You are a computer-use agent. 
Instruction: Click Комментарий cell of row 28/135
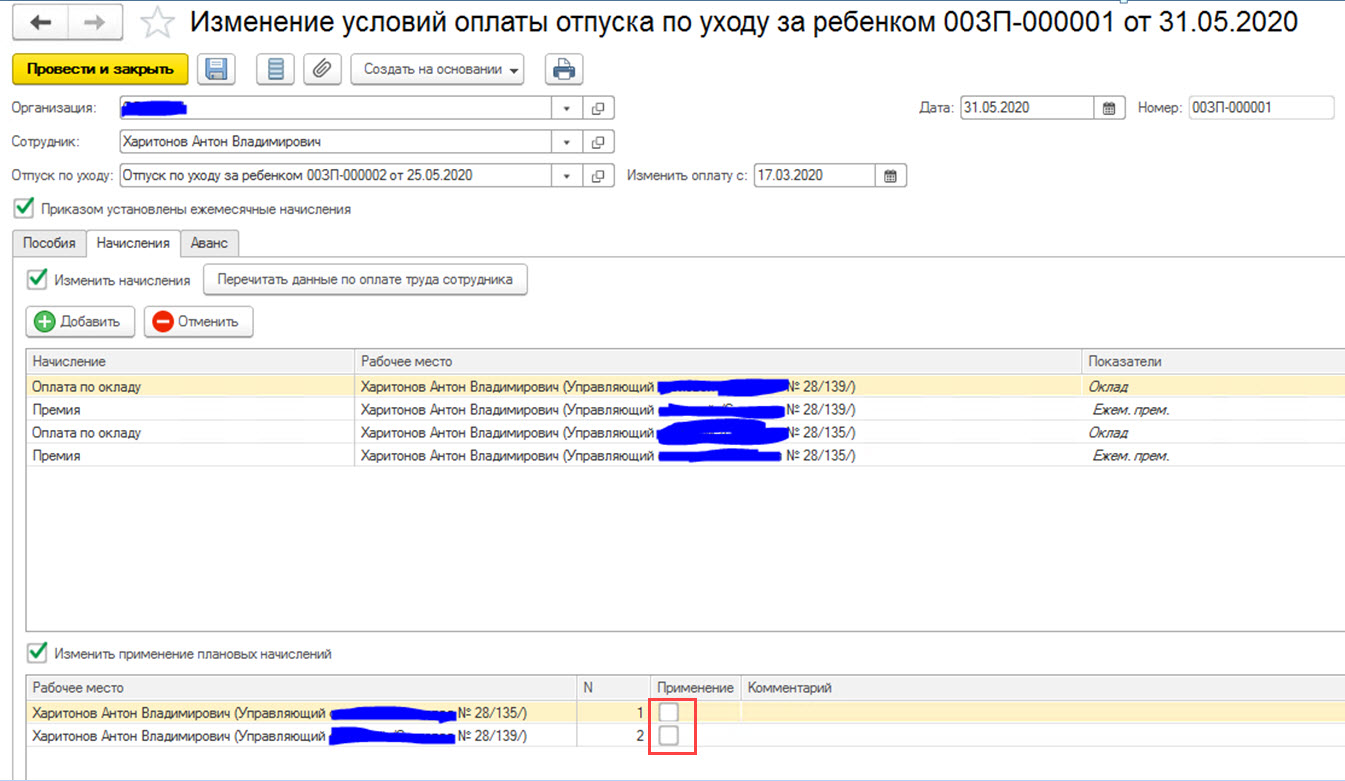pos(1043,712)
